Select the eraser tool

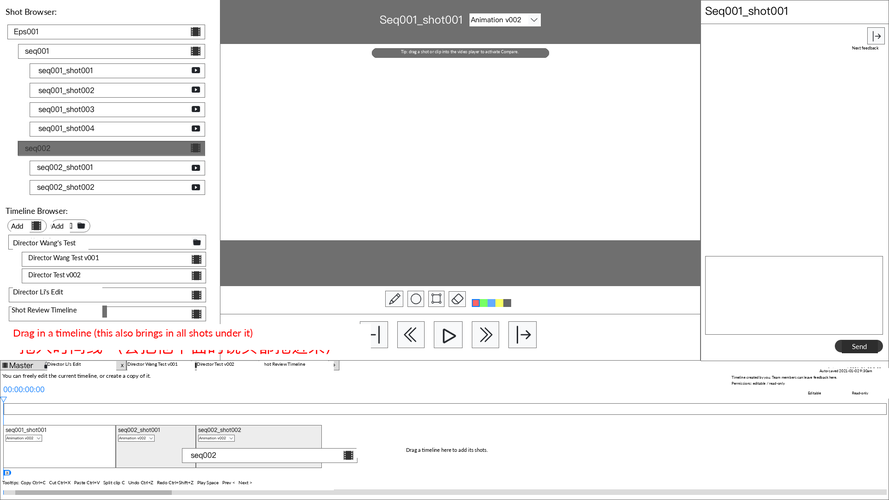point(457,299)
